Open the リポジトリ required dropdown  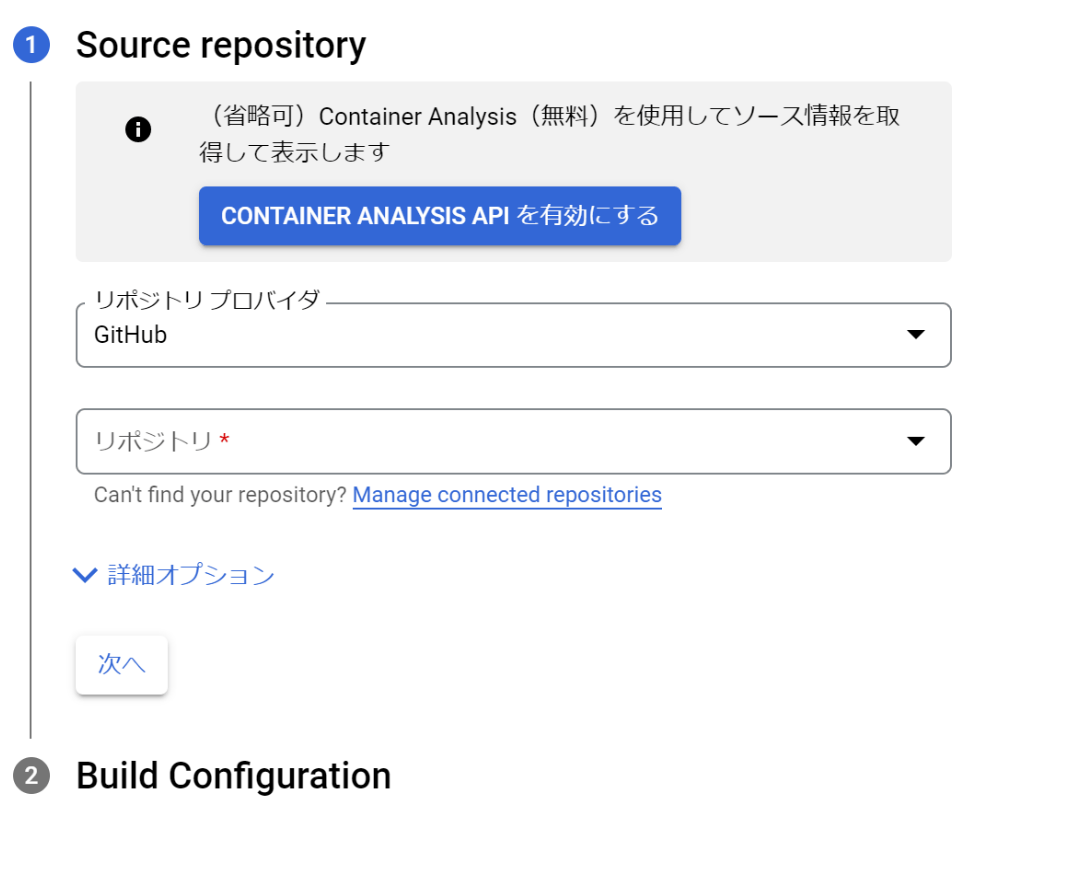[513, 441]
